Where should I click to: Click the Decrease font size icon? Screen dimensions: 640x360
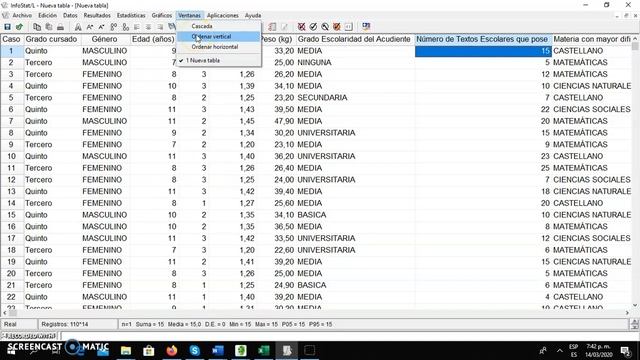click(102, 27)
